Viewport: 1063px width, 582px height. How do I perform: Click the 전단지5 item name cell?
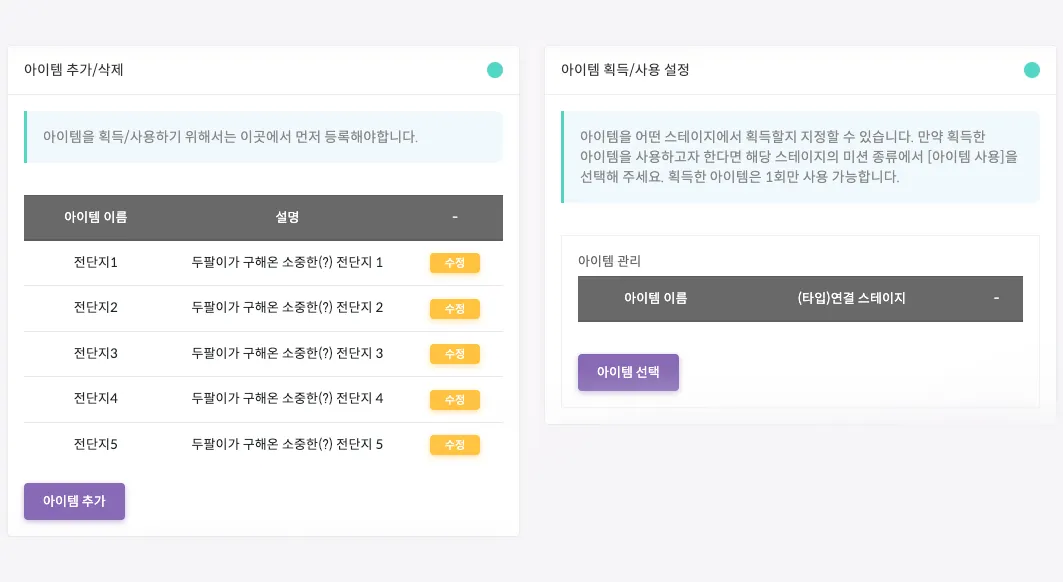(96, 445)
